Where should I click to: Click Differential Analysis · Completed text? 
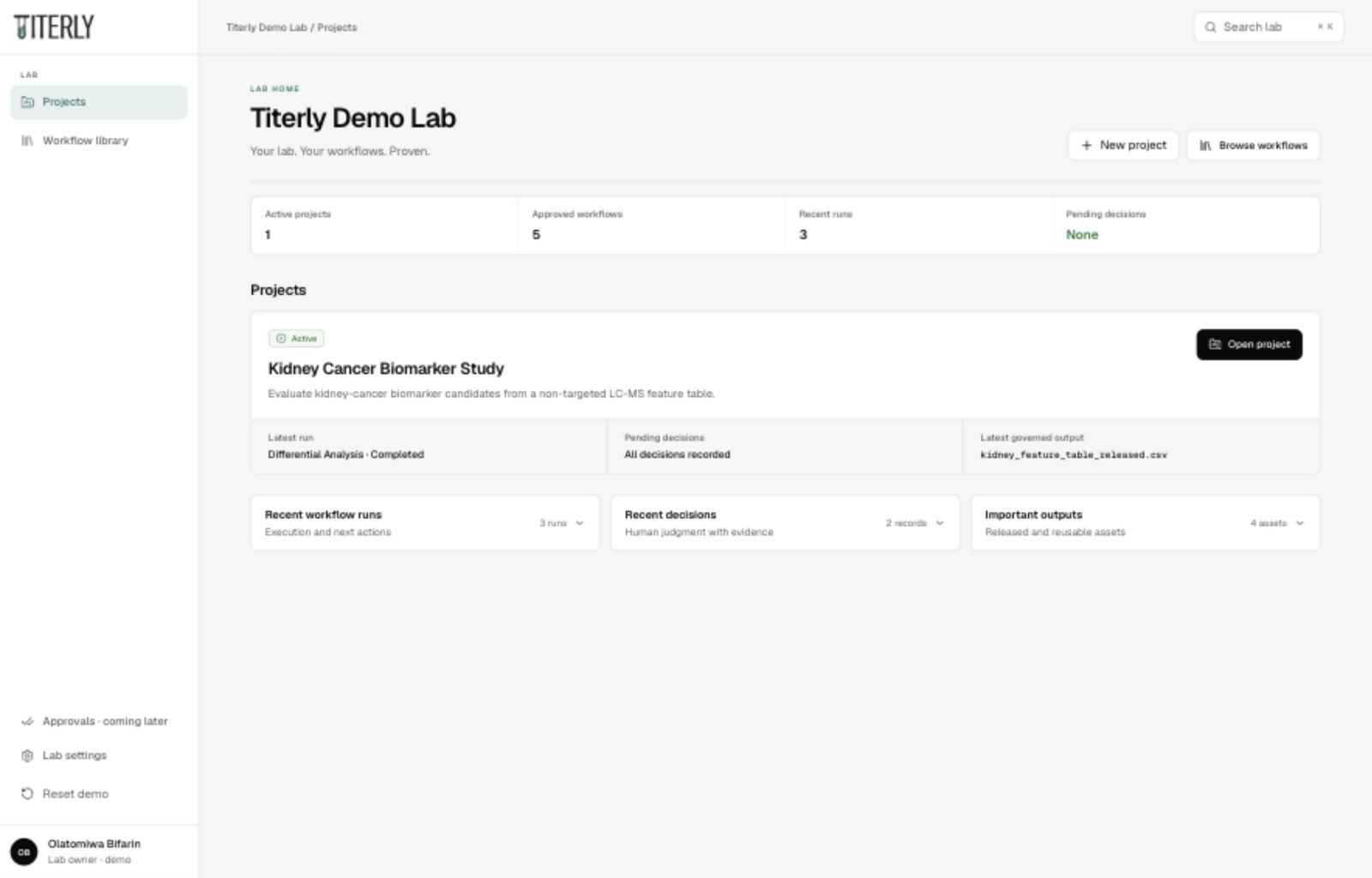(x=346, y=454)
